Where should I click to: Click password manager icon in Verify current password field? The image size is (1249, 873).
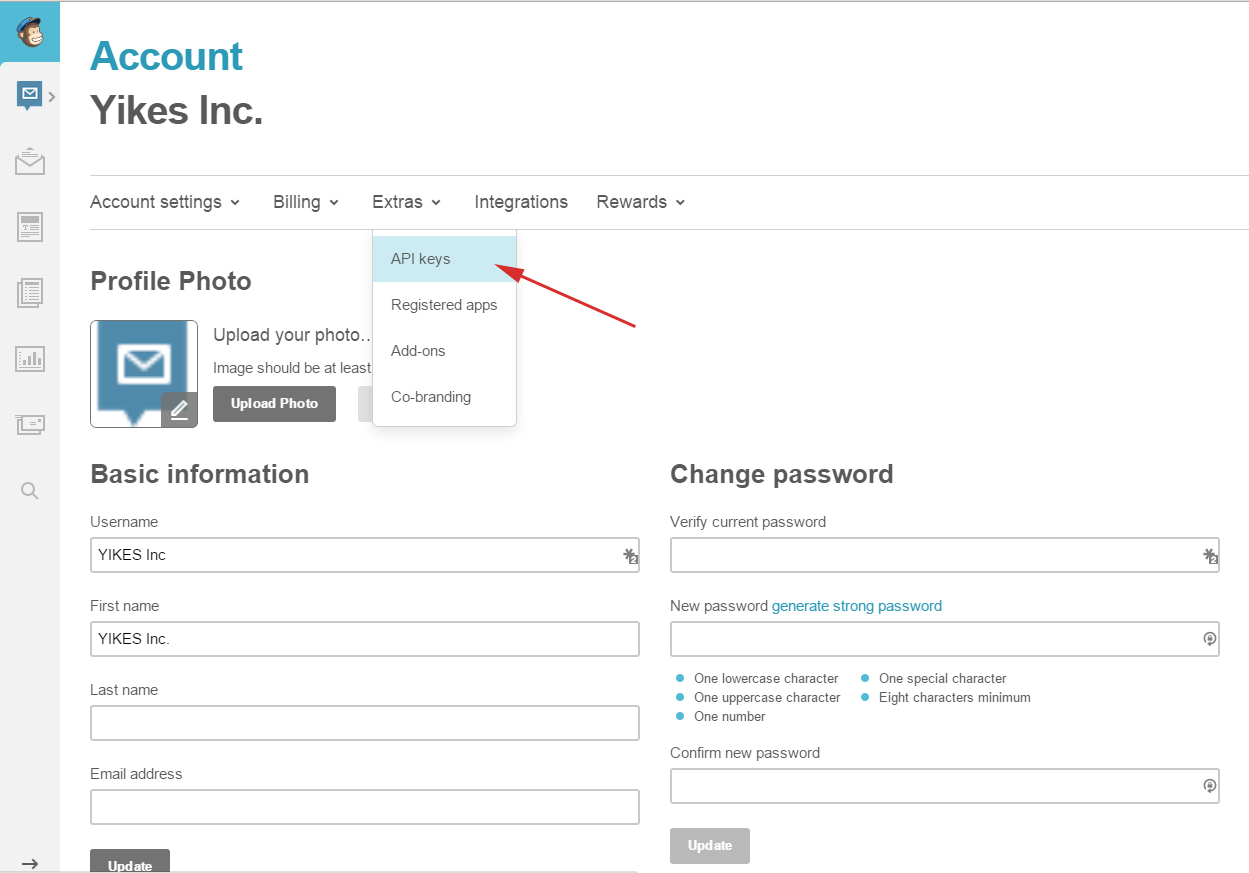coord(1210,555)
